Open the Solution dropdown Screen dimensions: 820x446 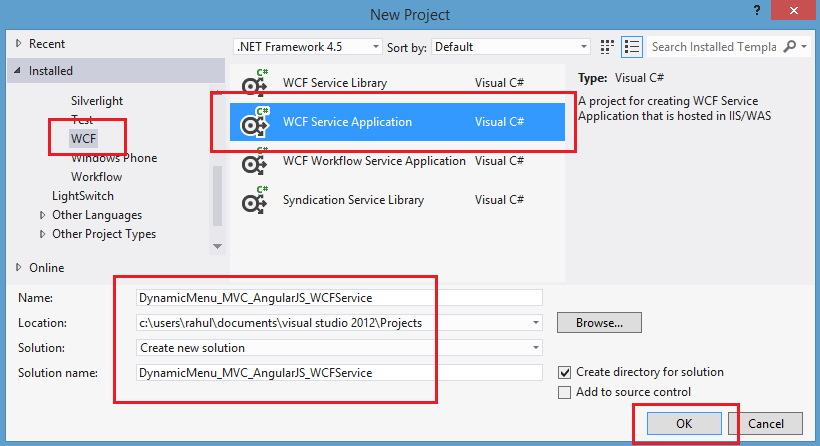pyautogui.click(x=340, y=348)
